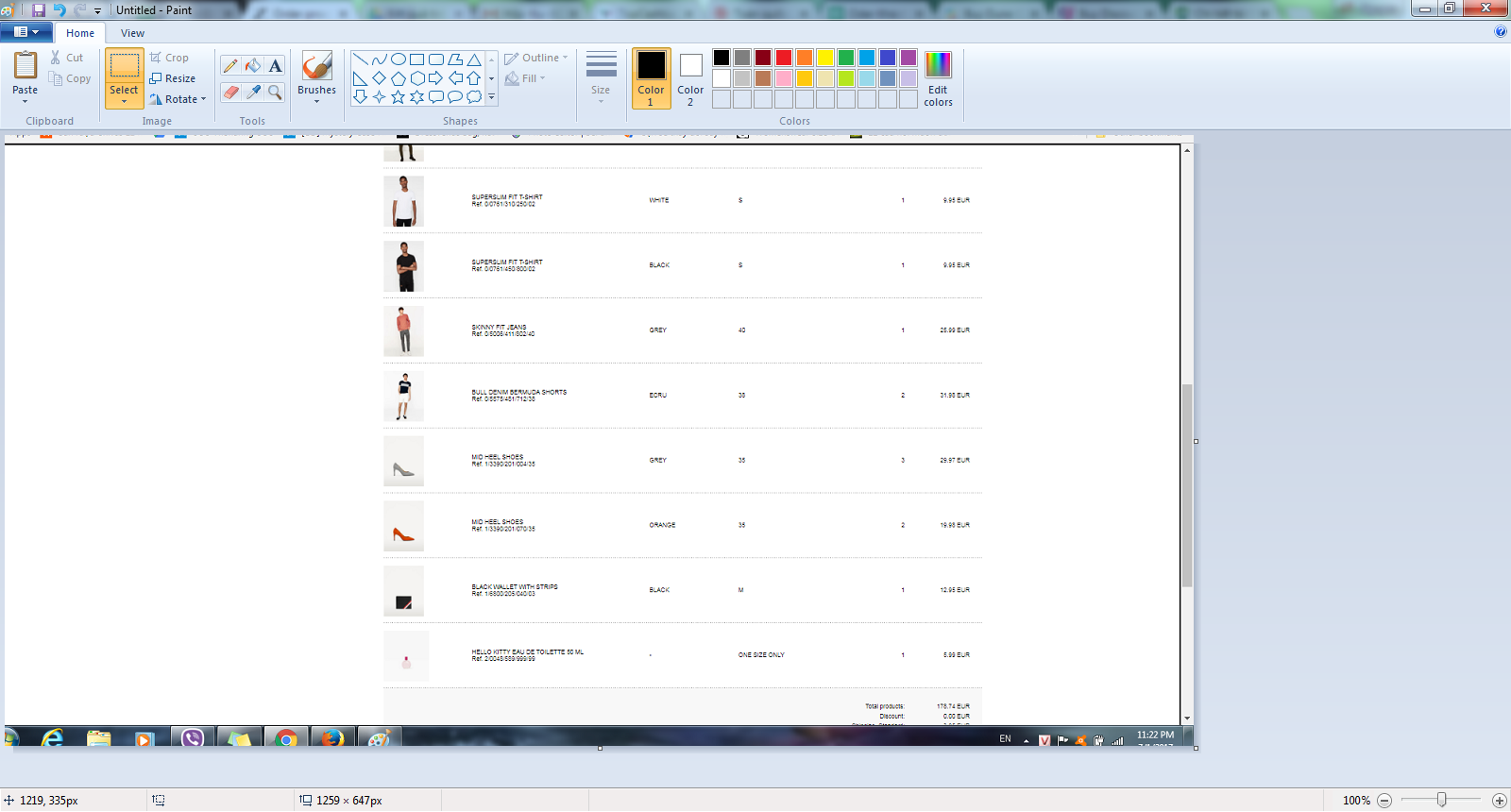Expand the Rotate options menu
Image resolution: width=1511 pixels, height=812 pixels.
click(x=178, y=99)
